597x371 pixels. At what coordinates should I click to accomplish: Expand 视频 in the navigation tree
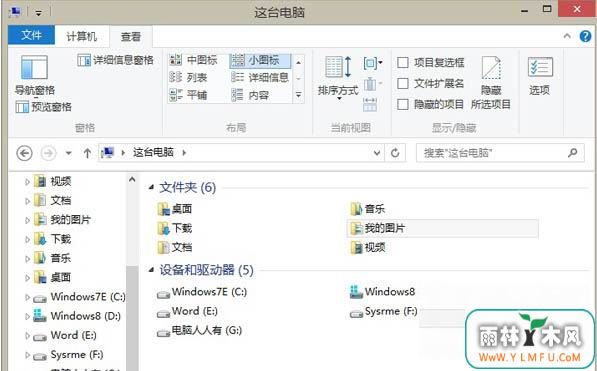tap(27, 182)
